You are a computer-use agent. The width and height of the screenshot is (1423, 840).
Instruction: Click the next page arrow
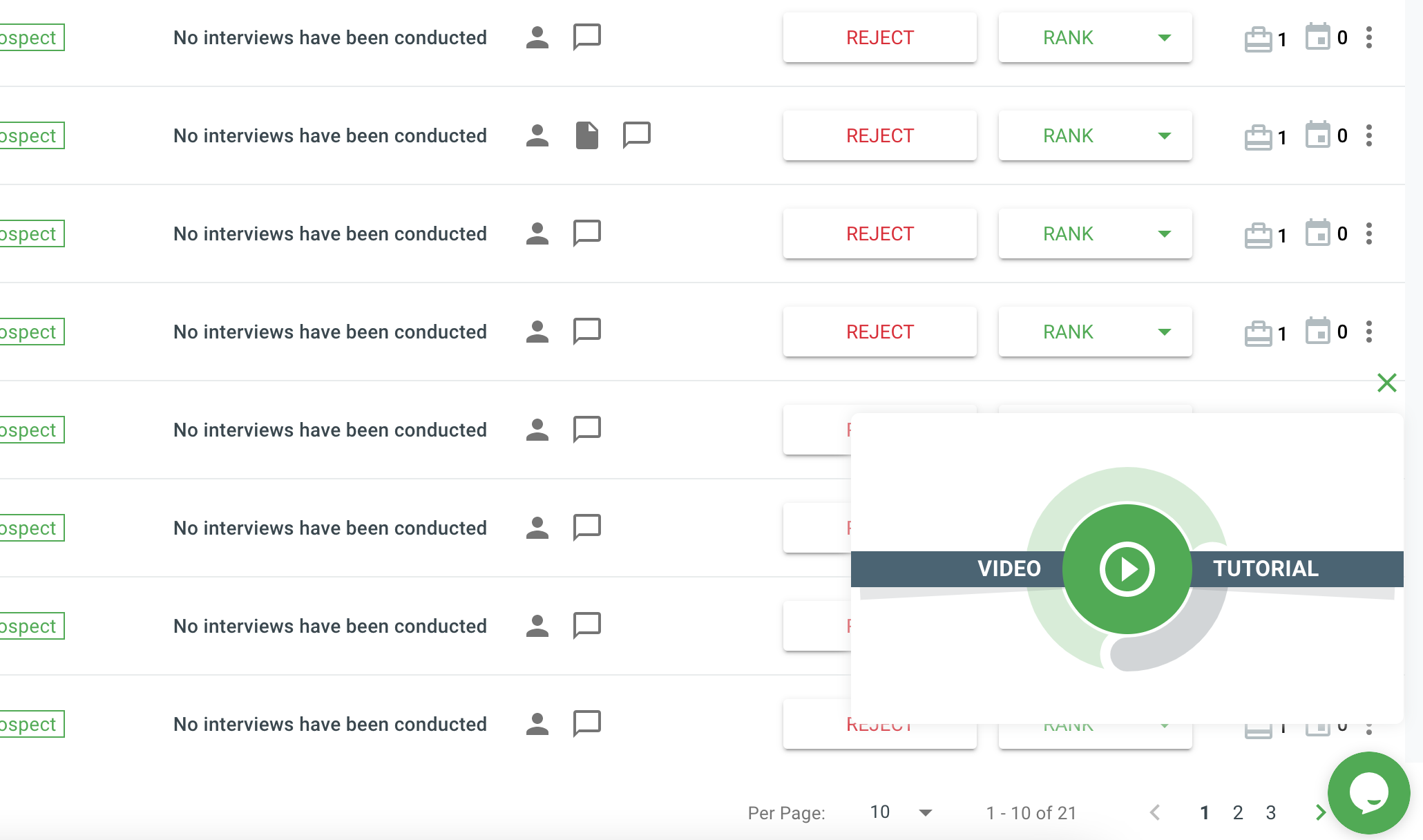point(1320,813)
